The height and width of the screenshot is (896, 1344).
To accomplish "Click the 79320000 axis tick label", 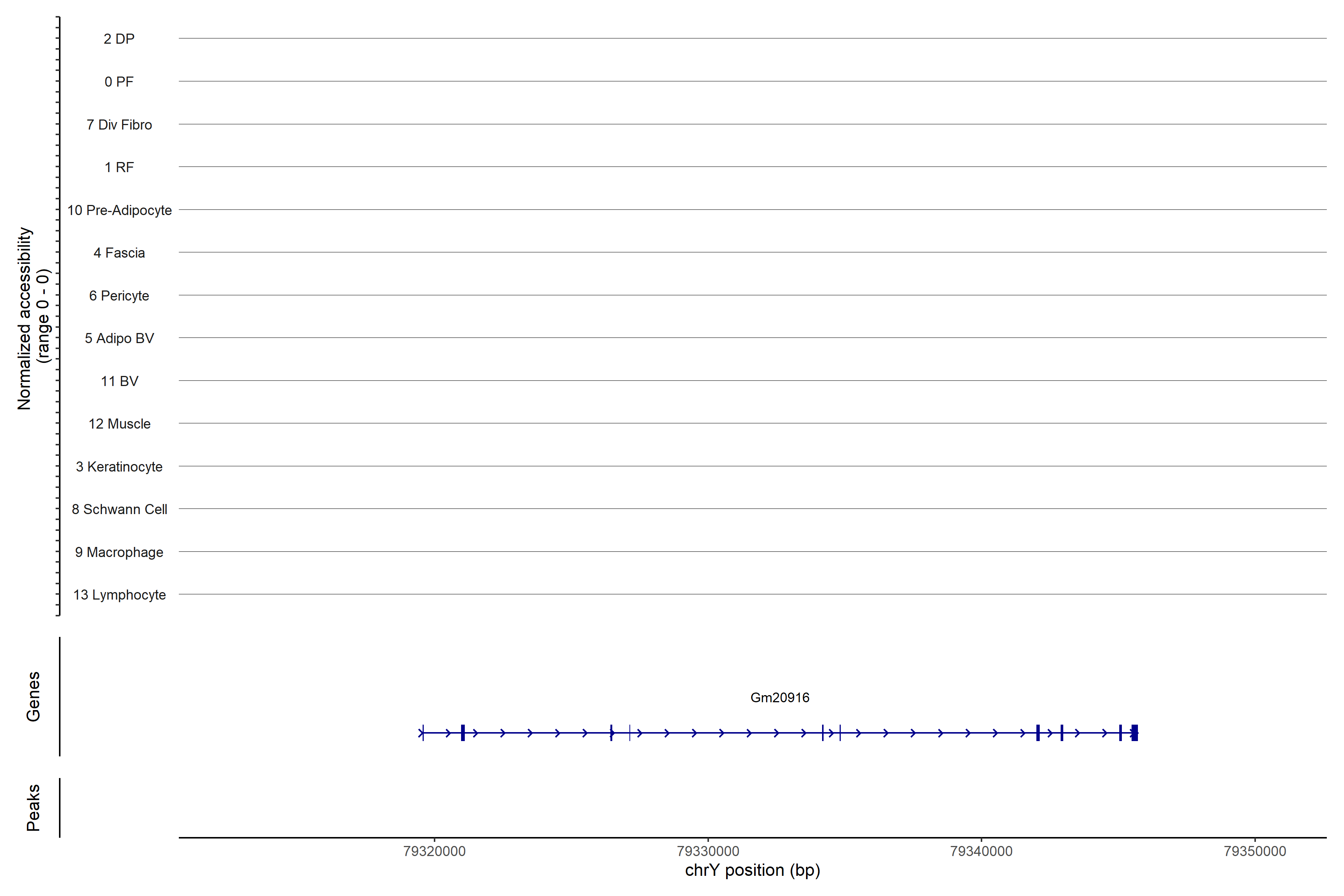I will [x=434, y=851].
